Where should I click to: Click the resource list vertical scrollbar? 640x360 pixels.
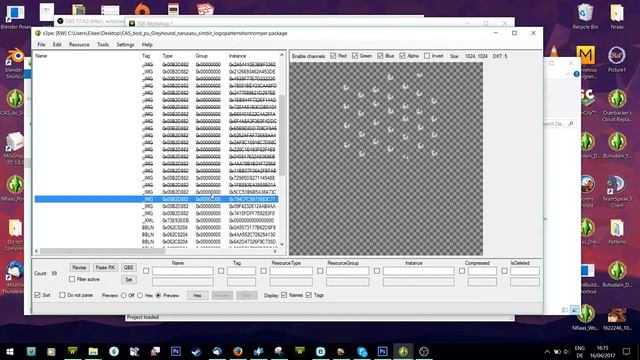[x=282, y=135]
